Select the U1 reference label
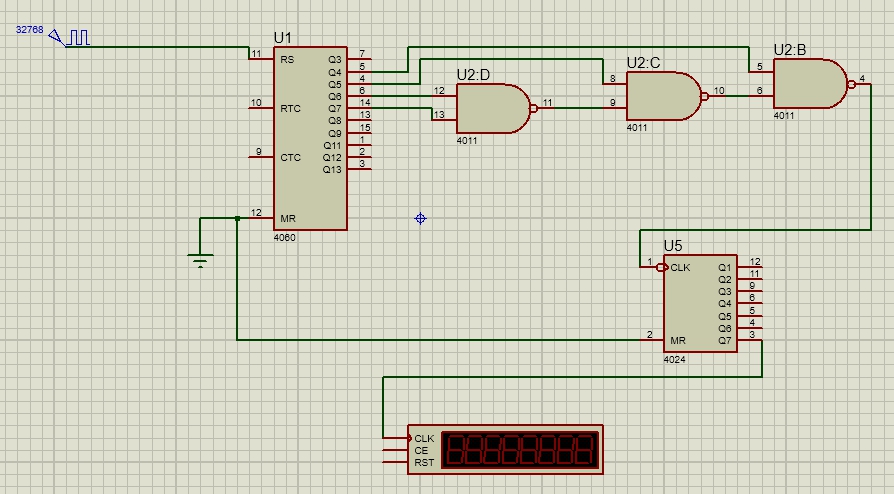The width and height of the screenshot is (894, 494). coord(283,38)
